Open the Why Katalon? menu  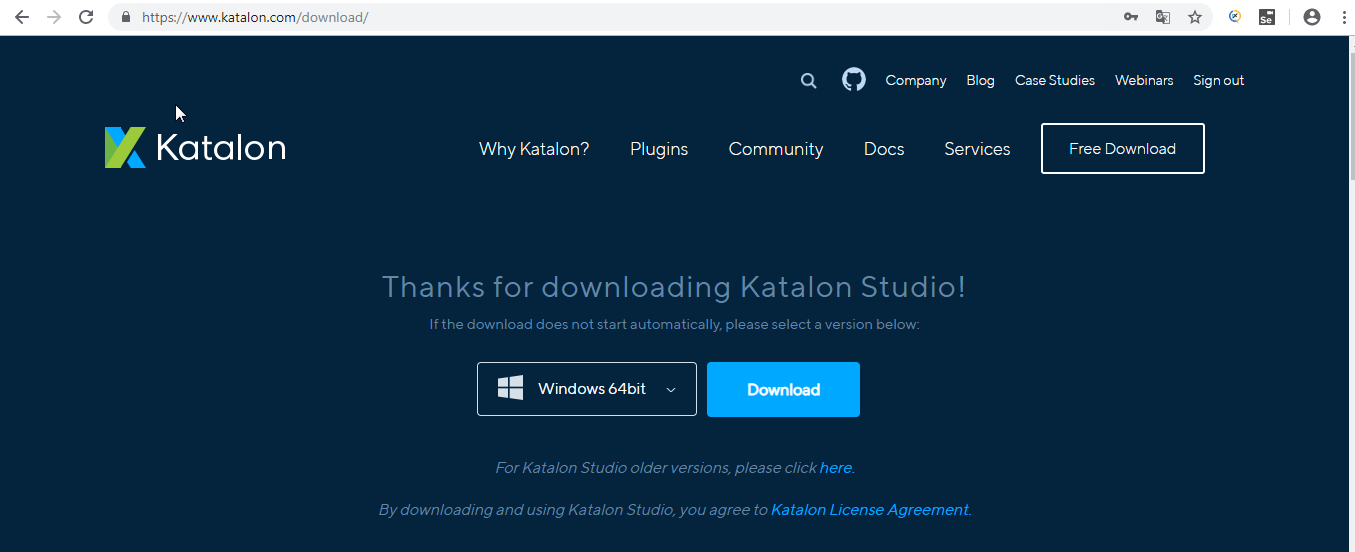coord(534,149)
